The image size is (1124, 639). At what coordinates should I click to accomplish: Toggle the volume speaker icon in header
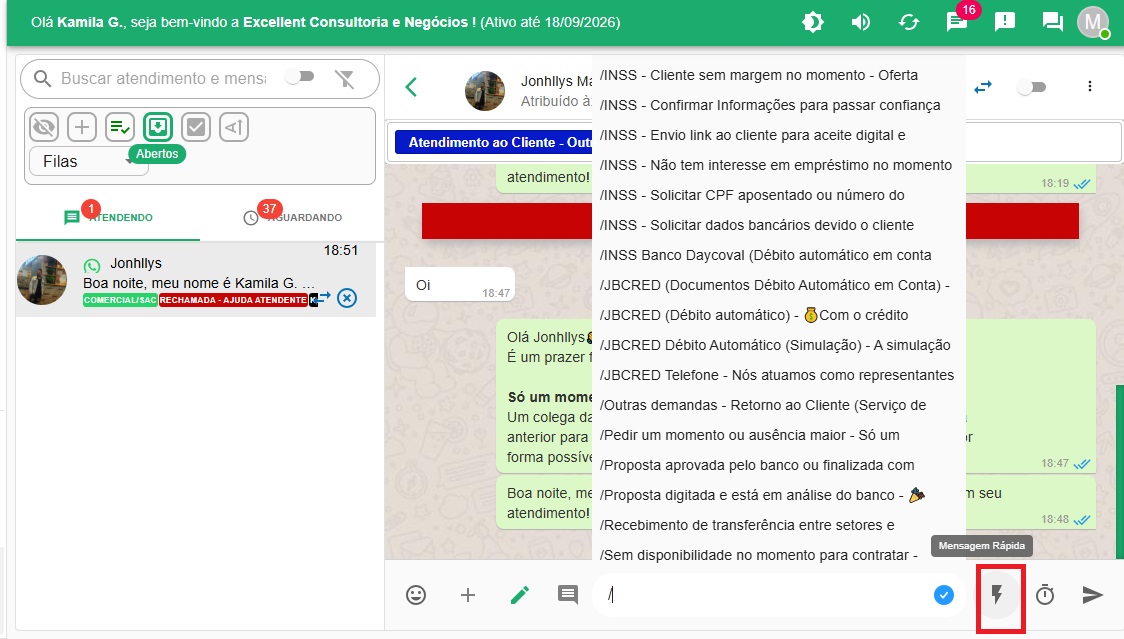(860, 22)
